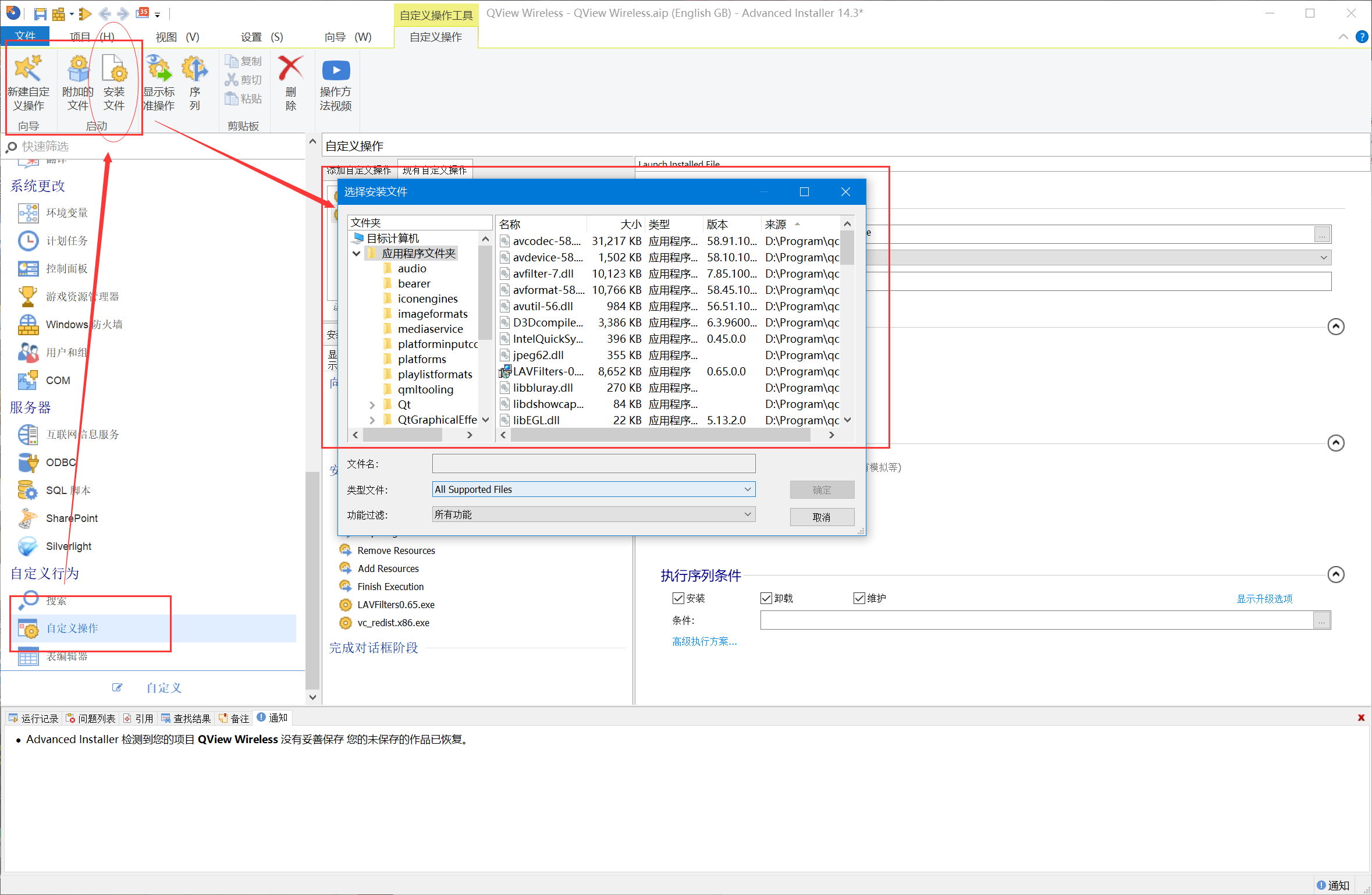
Task: Open the 视图 (V) menu tab
Action: point(177,37)
